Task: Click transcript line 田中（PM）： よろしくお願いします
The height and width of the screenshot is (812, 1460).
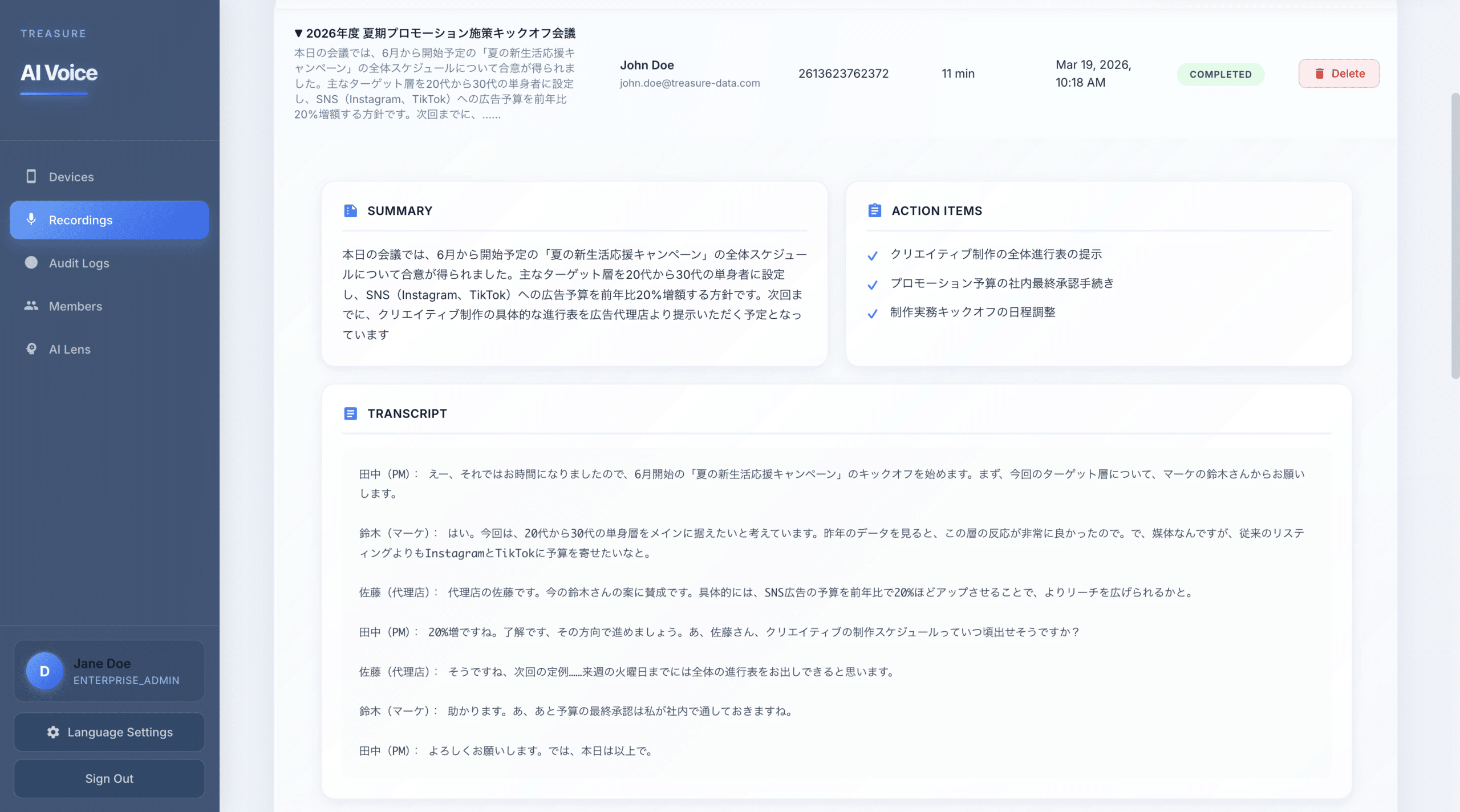Action: coord(507,751)
